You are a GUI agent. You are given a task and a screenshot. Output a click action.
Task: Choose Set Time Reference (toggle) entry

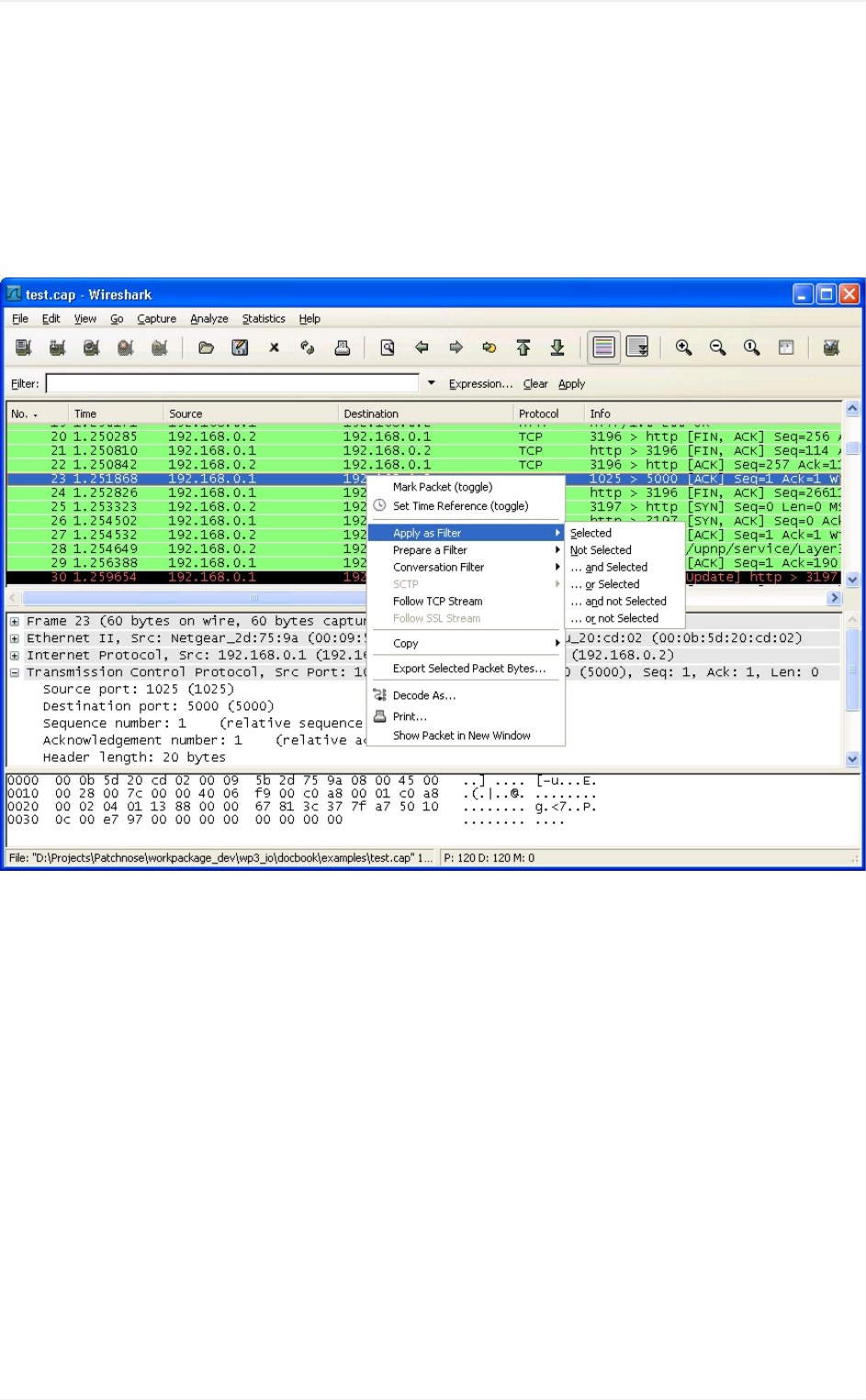[466, 506]
